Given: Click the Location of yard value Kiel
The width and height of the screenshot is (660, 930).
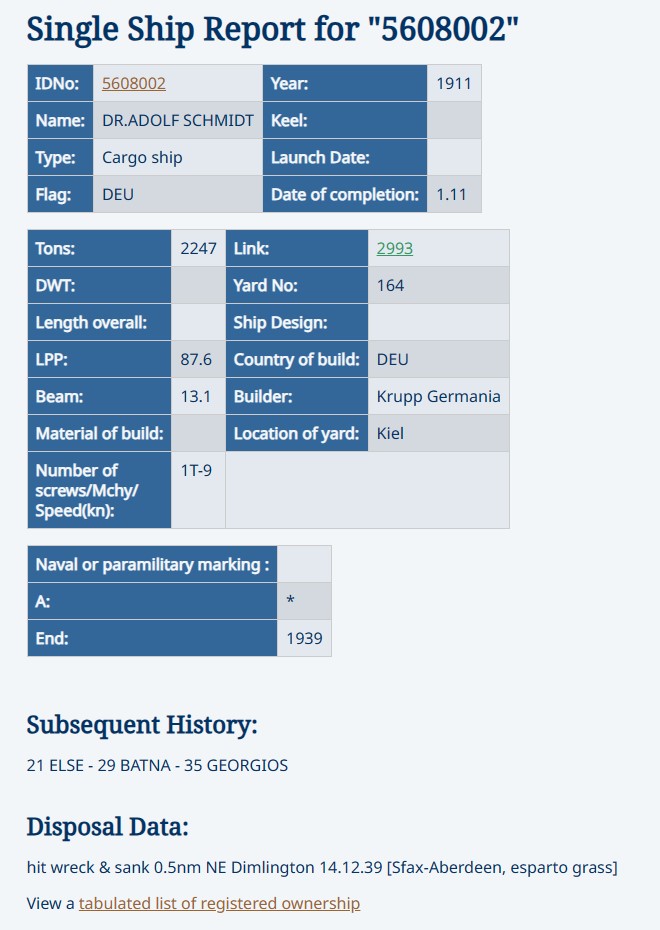Looking at the screenshot, I should [x=390, y=434].
